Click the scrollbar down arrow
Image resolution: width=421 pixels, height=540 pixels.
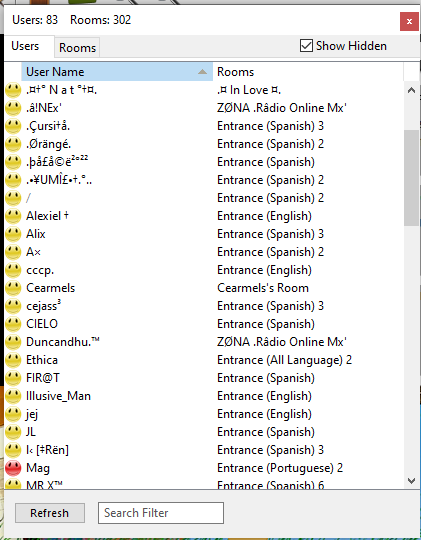[x=411, y=480]
